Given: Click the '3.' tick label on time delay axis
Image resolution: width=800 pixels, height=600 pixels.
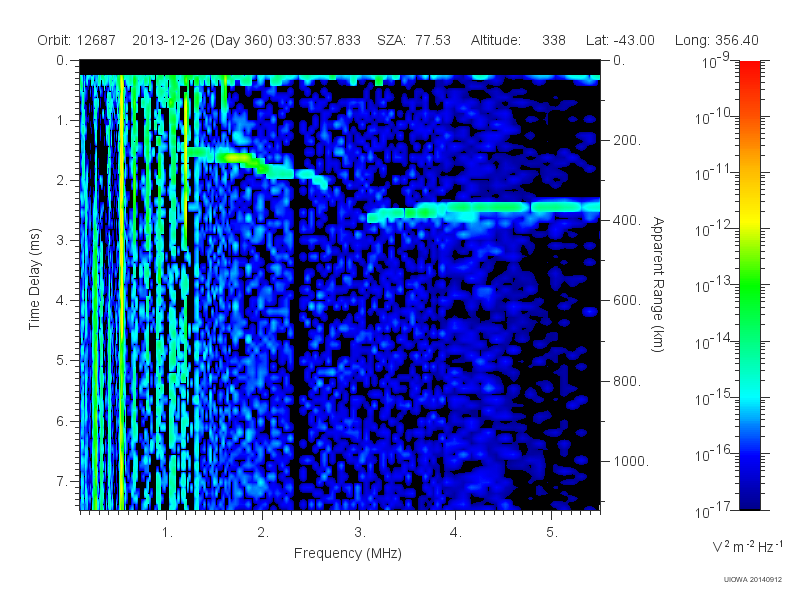Looking at the screenshot, I should click(62, 240).
